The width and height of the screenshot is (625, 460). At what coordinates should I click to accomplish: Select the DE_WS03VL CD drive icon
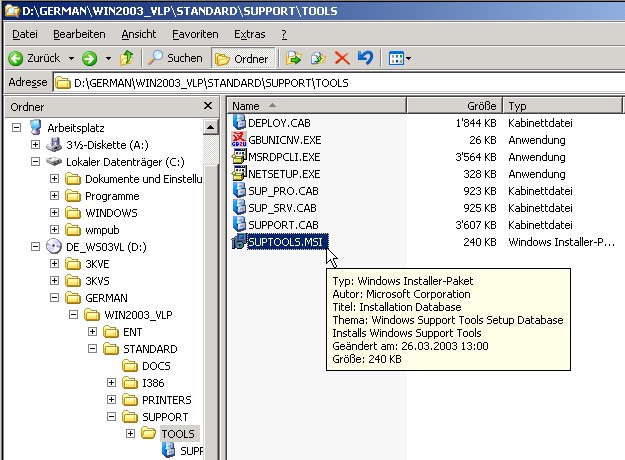tap(54, 247)
